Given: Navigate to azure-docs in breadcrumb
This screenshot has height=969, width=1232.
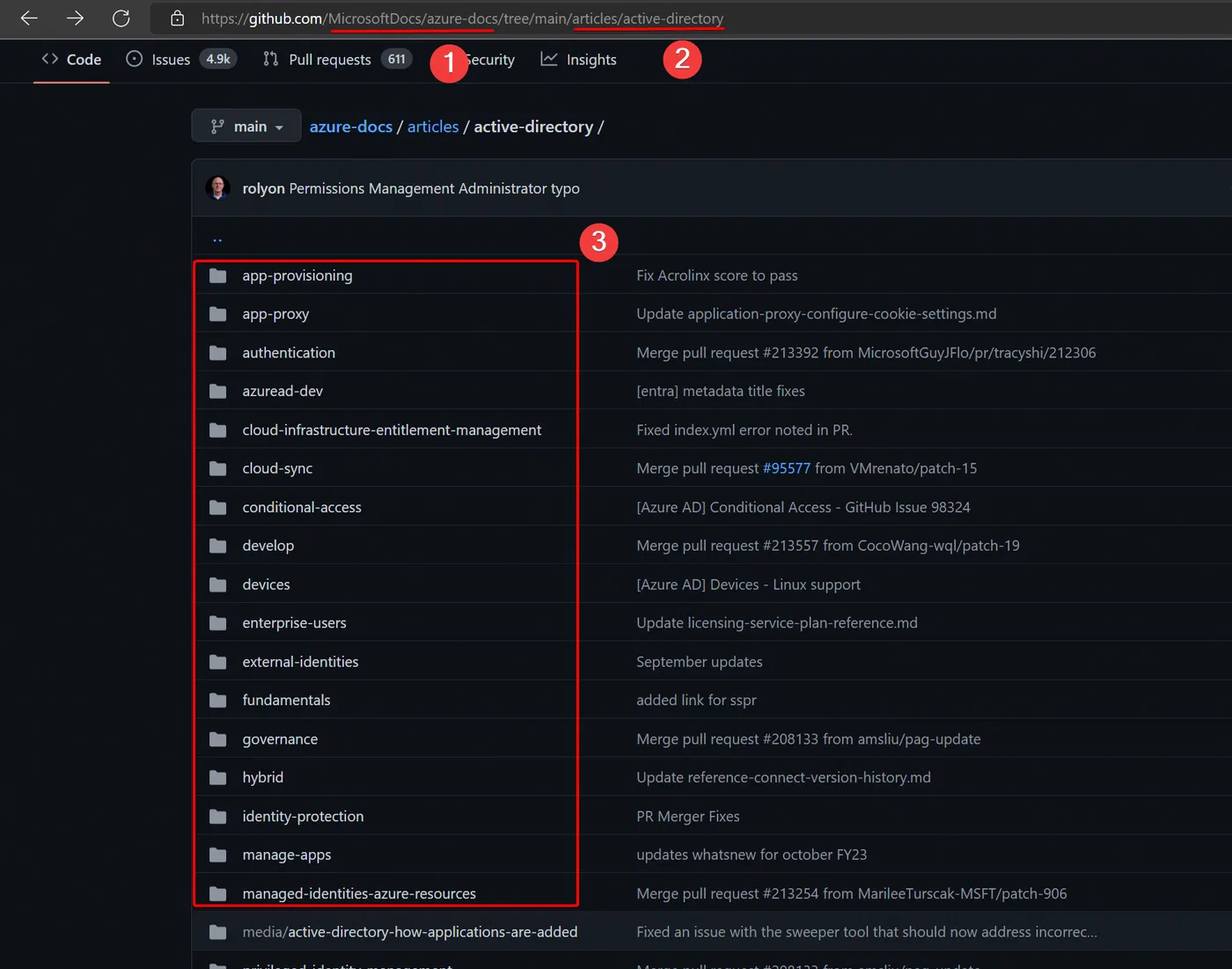Looking at the screenshot, I should tap(351, 127).
